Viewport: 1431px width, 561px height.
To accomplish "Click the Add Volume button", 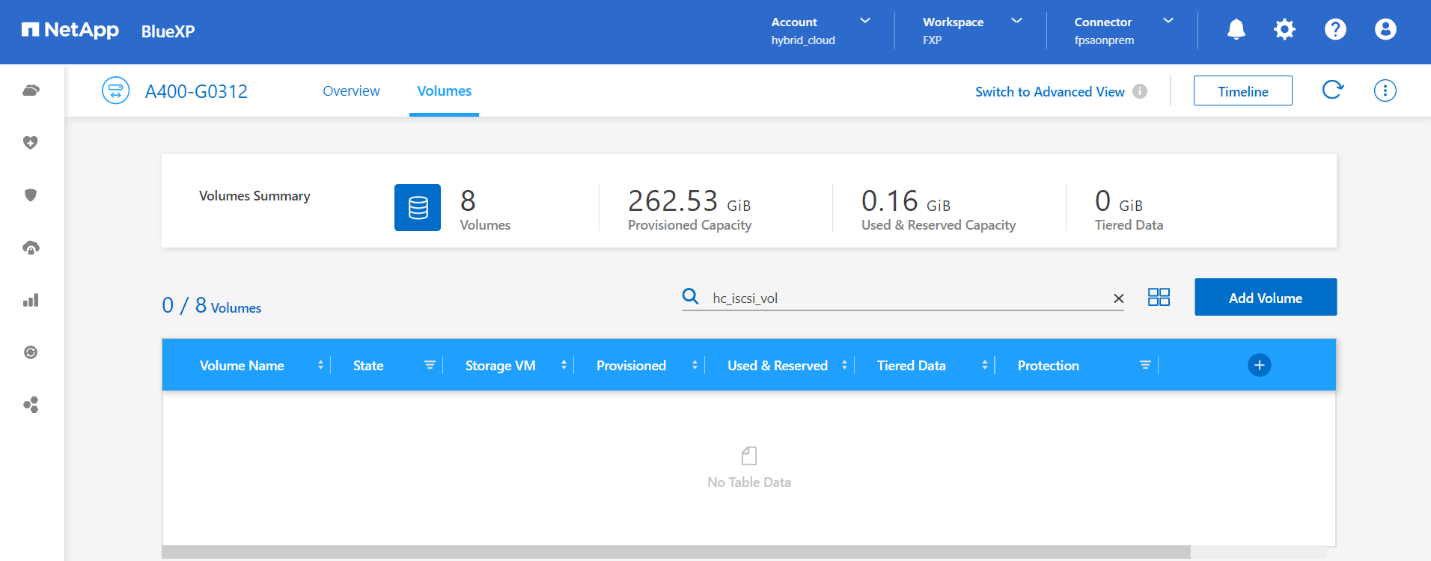I will [x=1265, y=298].
